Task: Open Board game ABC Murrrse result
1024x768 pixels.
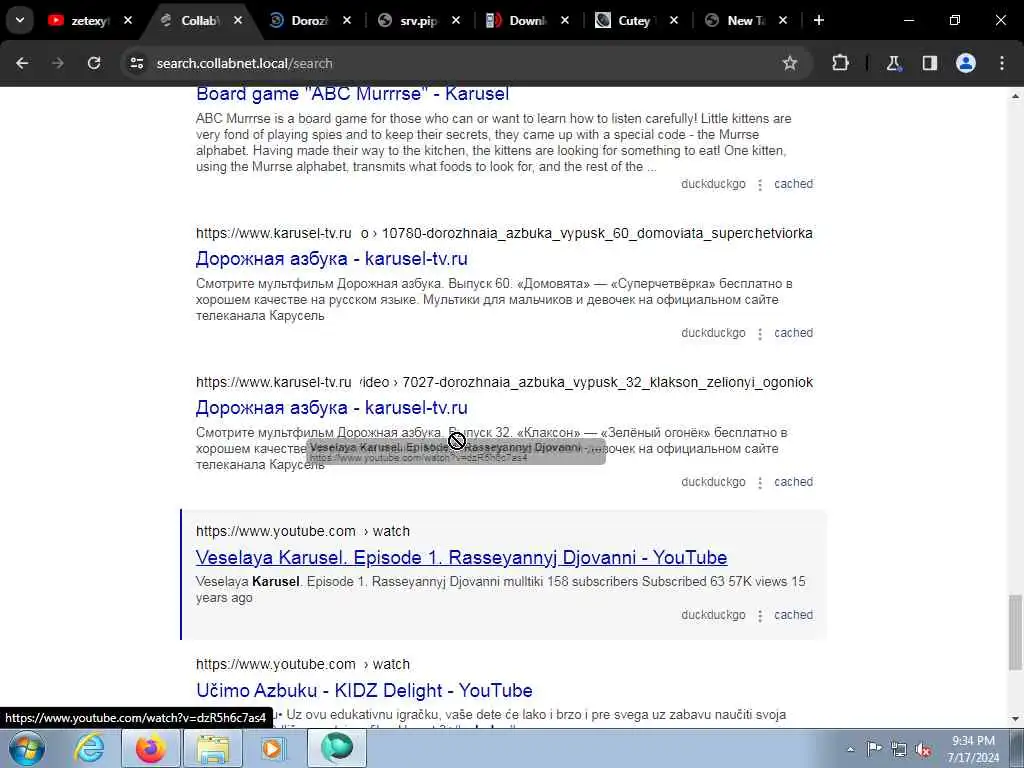Action: 352,94
